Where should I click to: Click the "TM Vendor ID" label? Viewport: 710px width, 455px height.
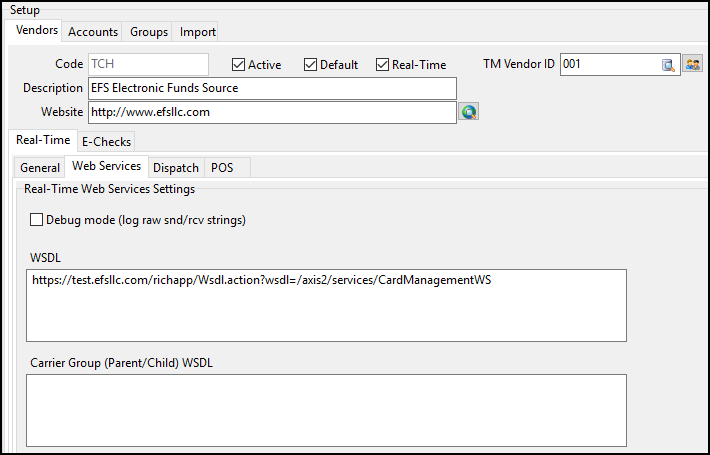(519, 64)
